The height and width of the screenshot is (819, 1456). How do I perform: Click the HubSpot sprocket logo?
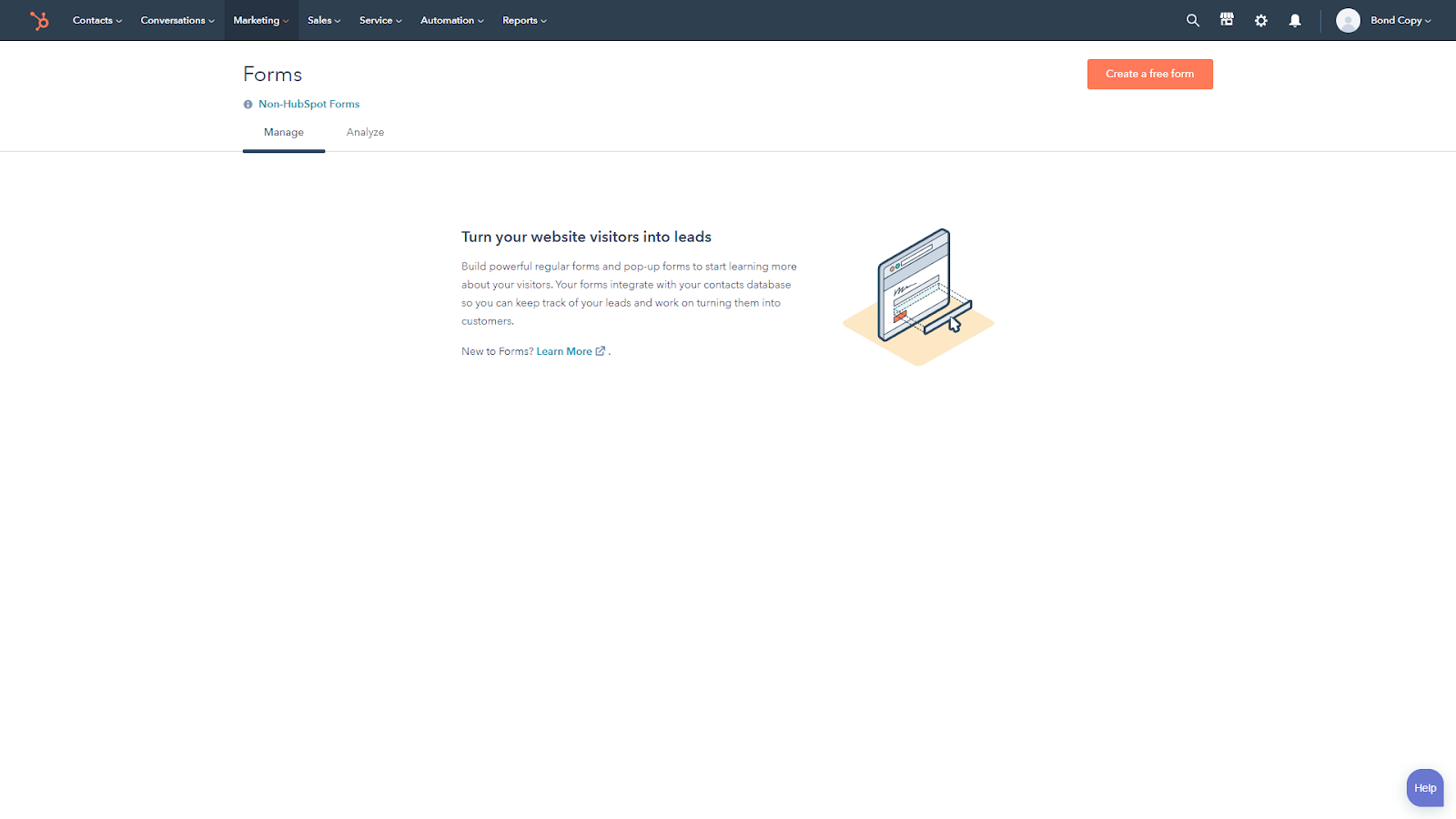tap(39, 20)
